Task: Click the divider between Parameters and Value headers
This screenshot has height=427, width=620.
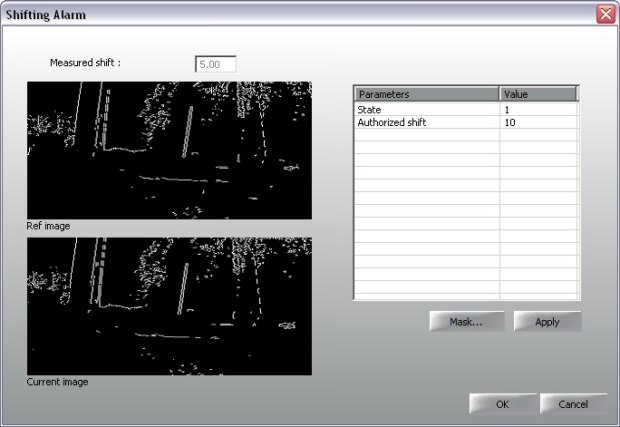Action: tap(500, 94)
